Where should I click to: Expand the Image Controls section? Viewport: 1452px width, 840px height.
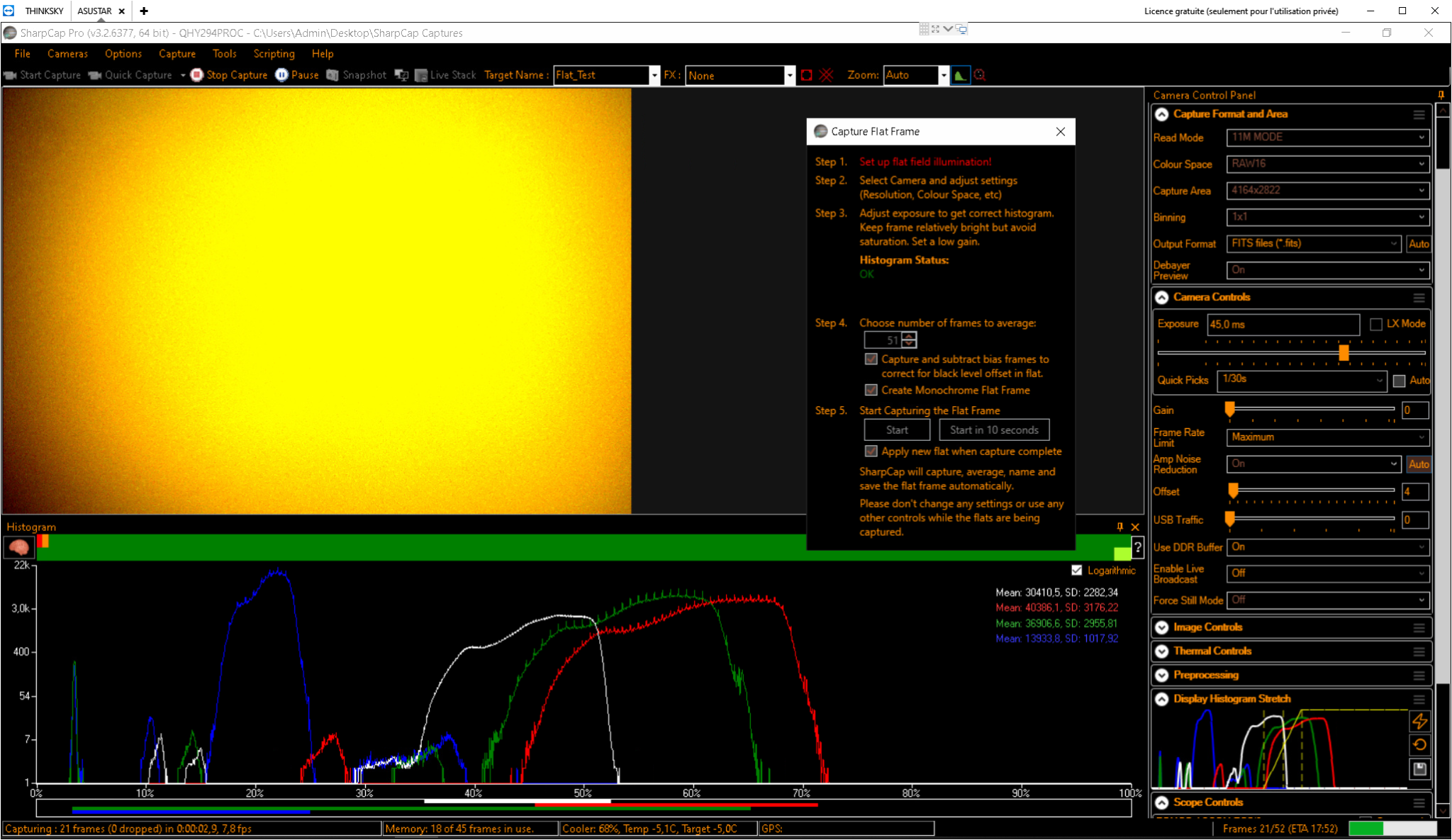pos(1162,627)
